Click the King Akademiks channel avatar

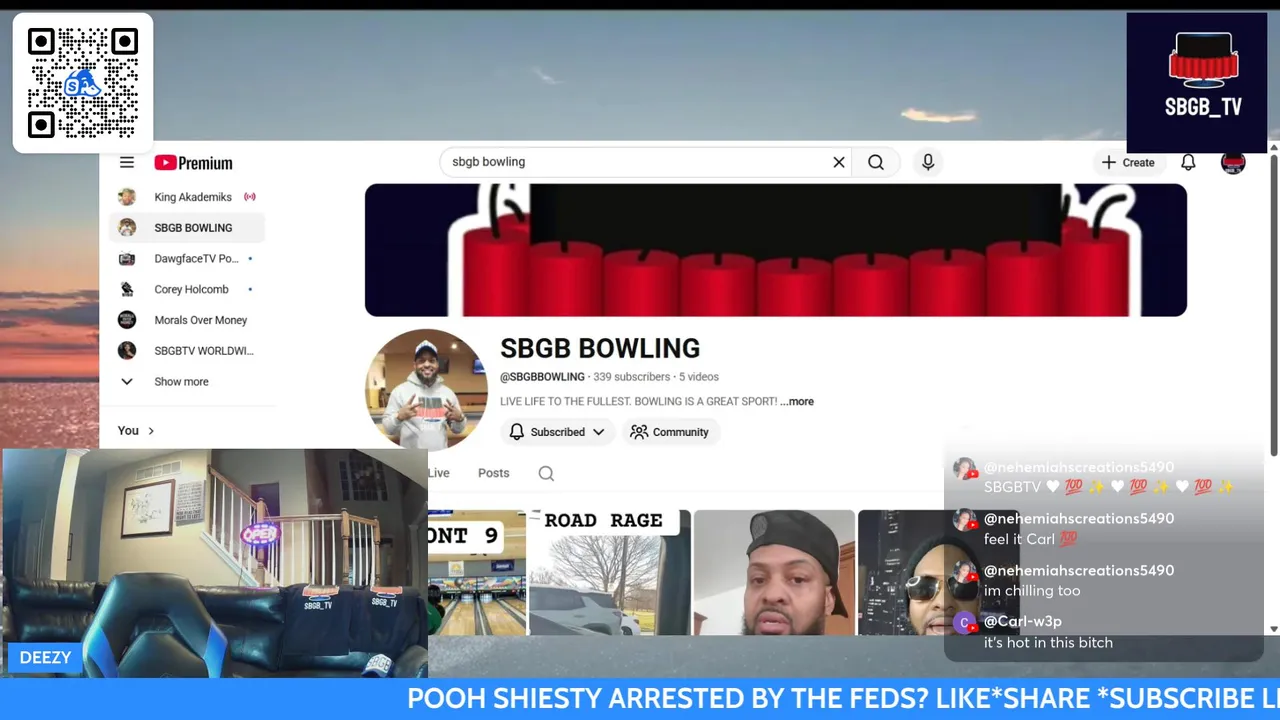tap(127, 197)
